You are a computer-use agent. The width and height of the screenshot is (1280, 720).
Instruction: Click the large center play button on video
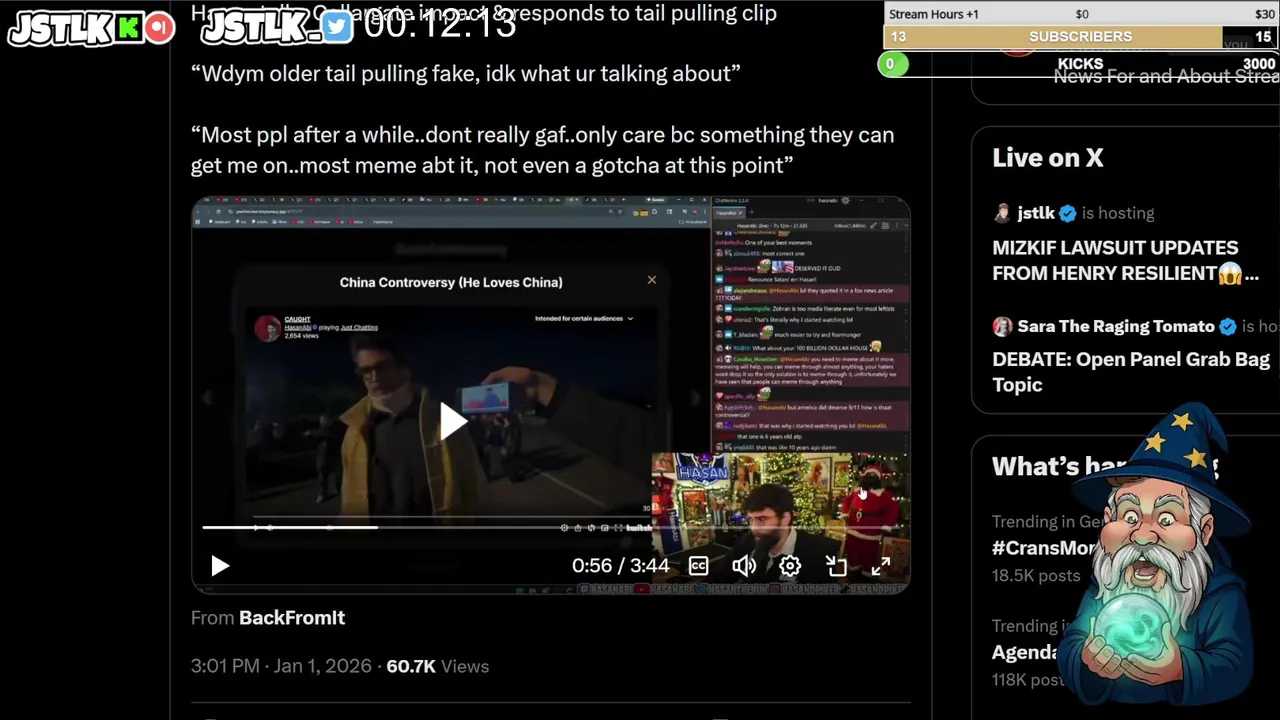click(452, 422)
